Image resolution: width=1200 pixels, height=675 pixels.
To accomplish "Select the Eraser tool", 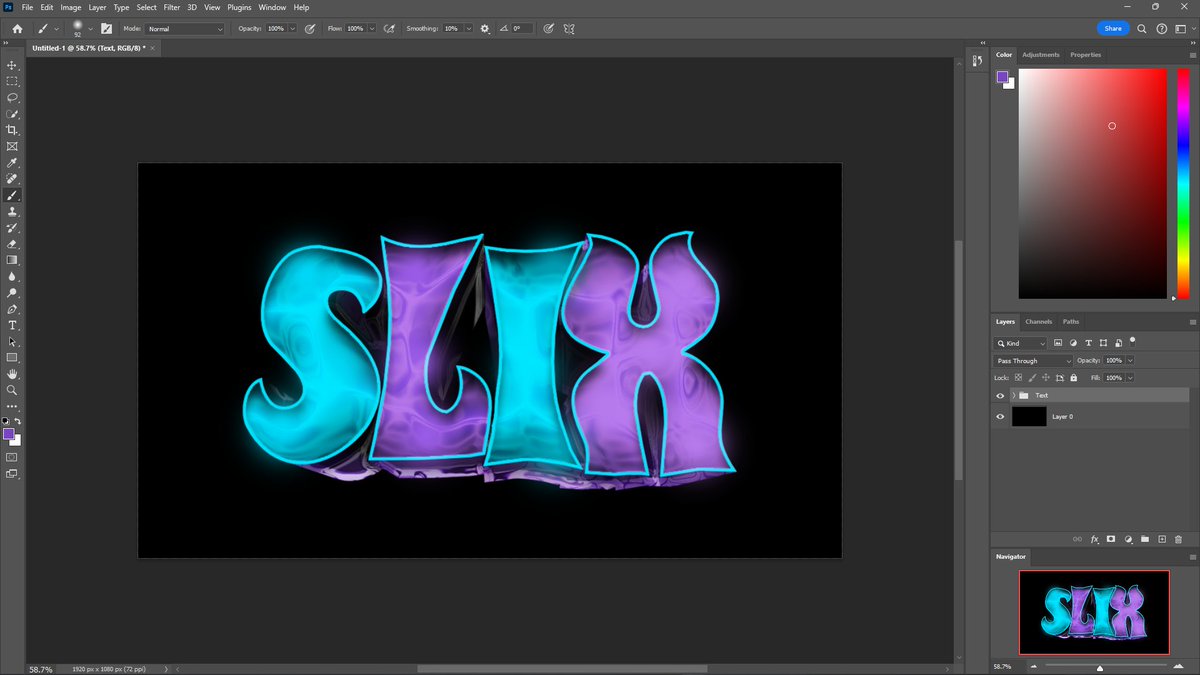I will 12,243.
